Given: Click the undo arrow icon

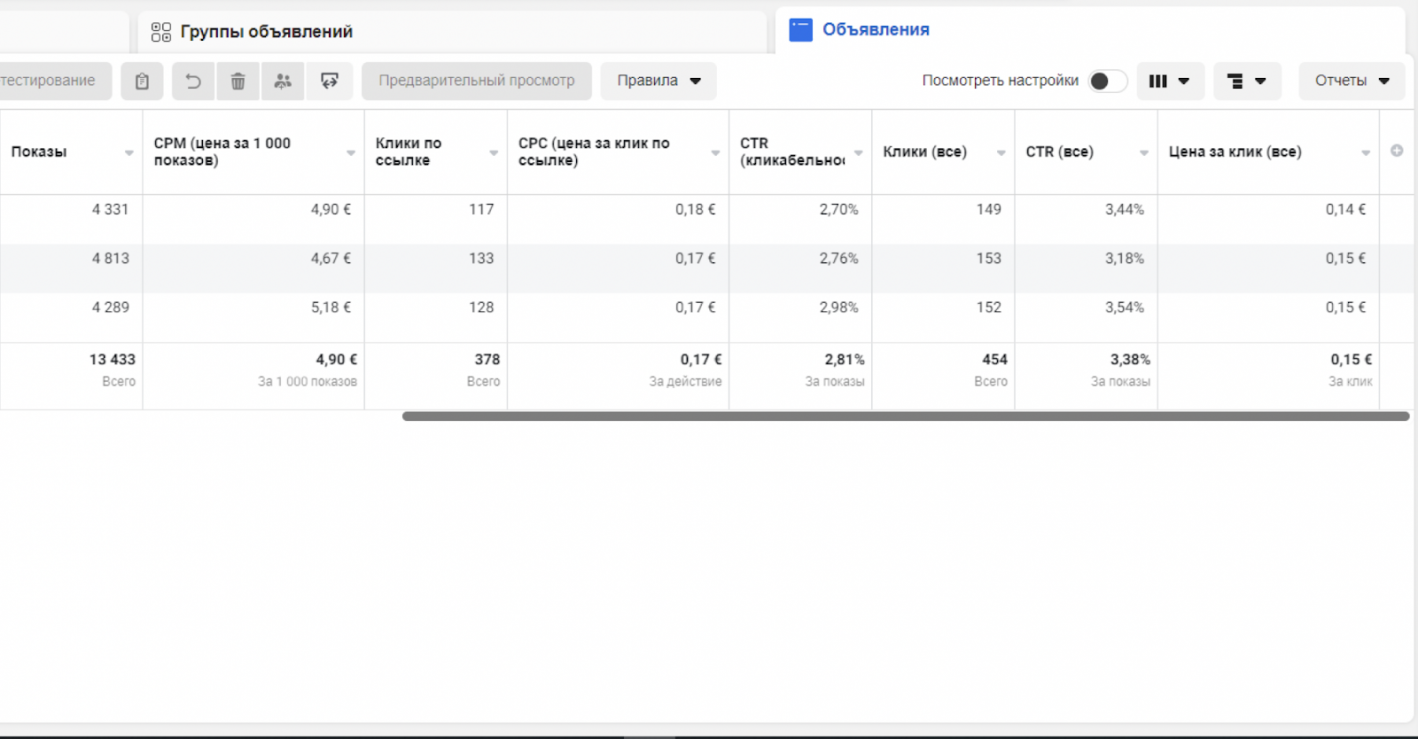Looking at the screenshot, I should coord(194,81).
